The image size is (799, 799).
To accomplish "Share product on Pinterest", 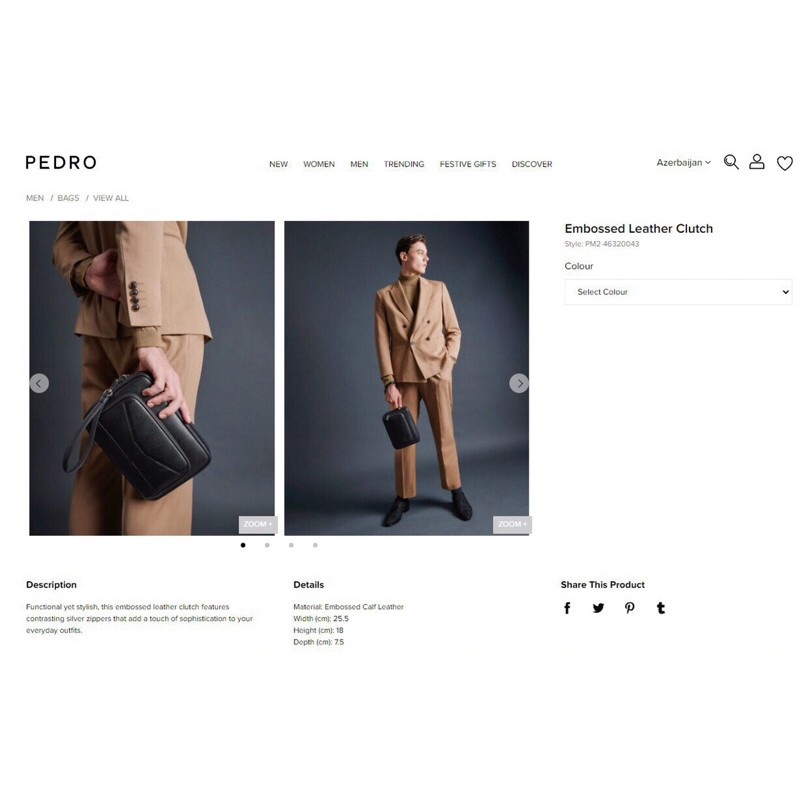I will (x=630, y=608).
